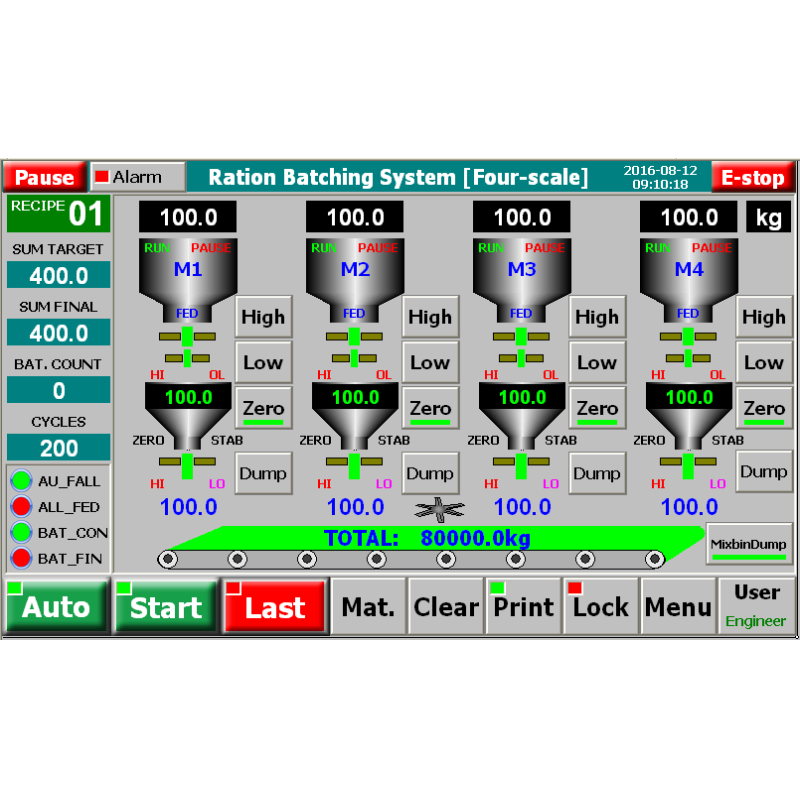Click Dump button for M2

pyautogui.click(x=430, y=473)
